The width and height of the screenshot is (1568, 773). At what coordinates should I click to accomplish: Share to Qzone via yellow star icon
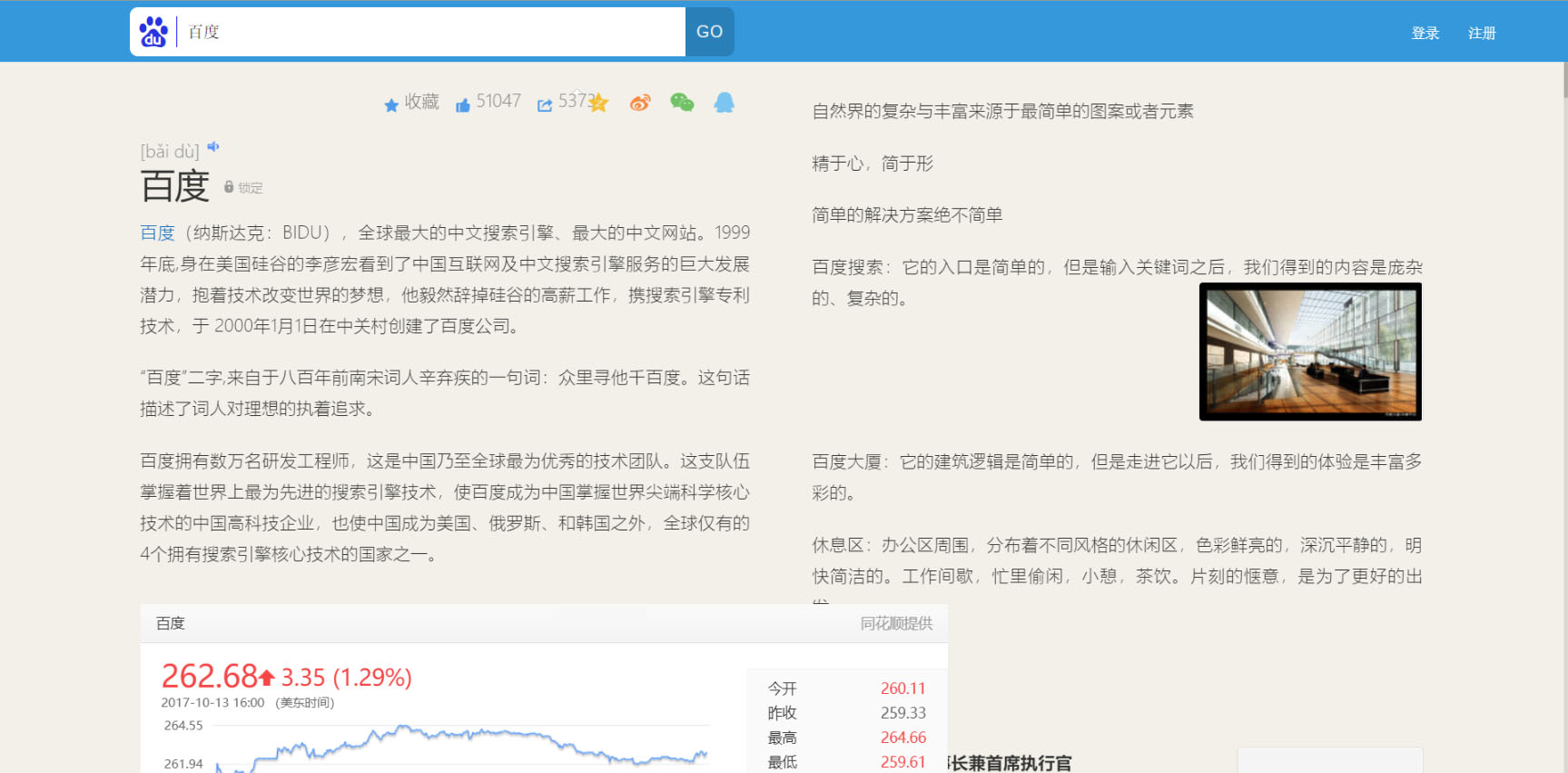pos(598,103)
